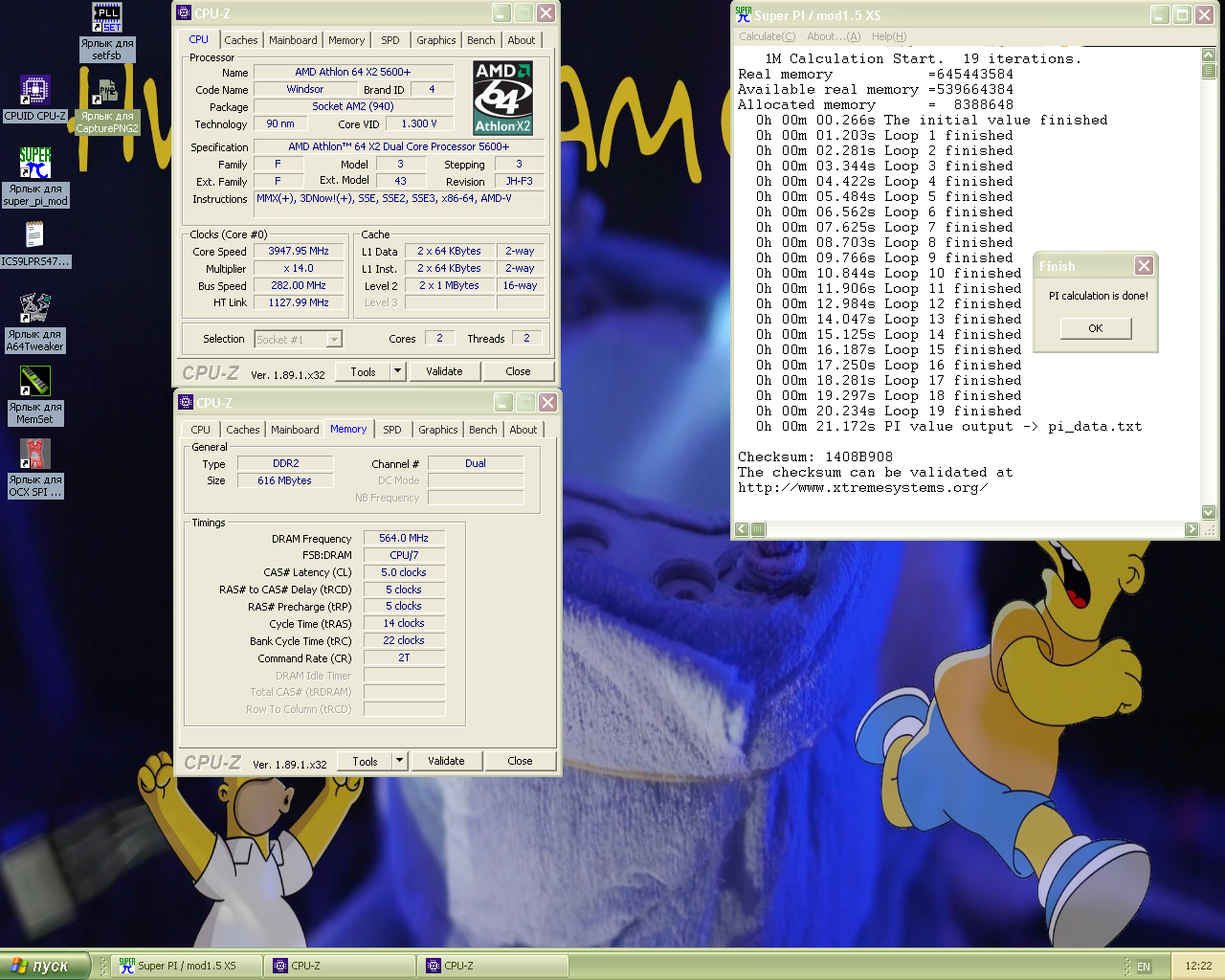Expand Tools dropdown arrow in lower CPU-Z window
This screenshot has height=980, width=1225.
pyautogui.click(x=400, y=761)
